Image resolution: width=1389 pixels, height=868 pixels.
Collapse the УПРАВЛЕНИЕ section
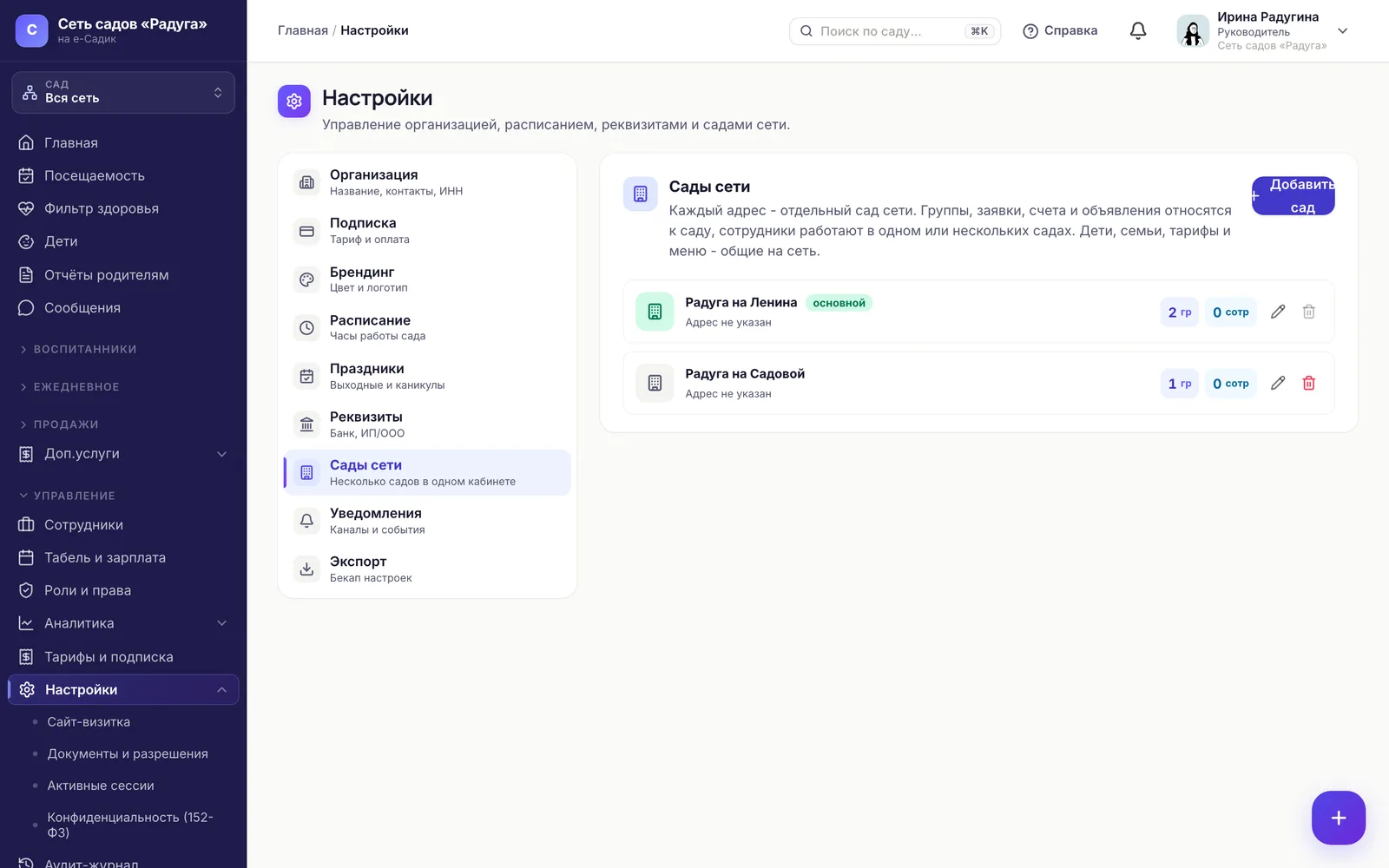click(68, 496)
